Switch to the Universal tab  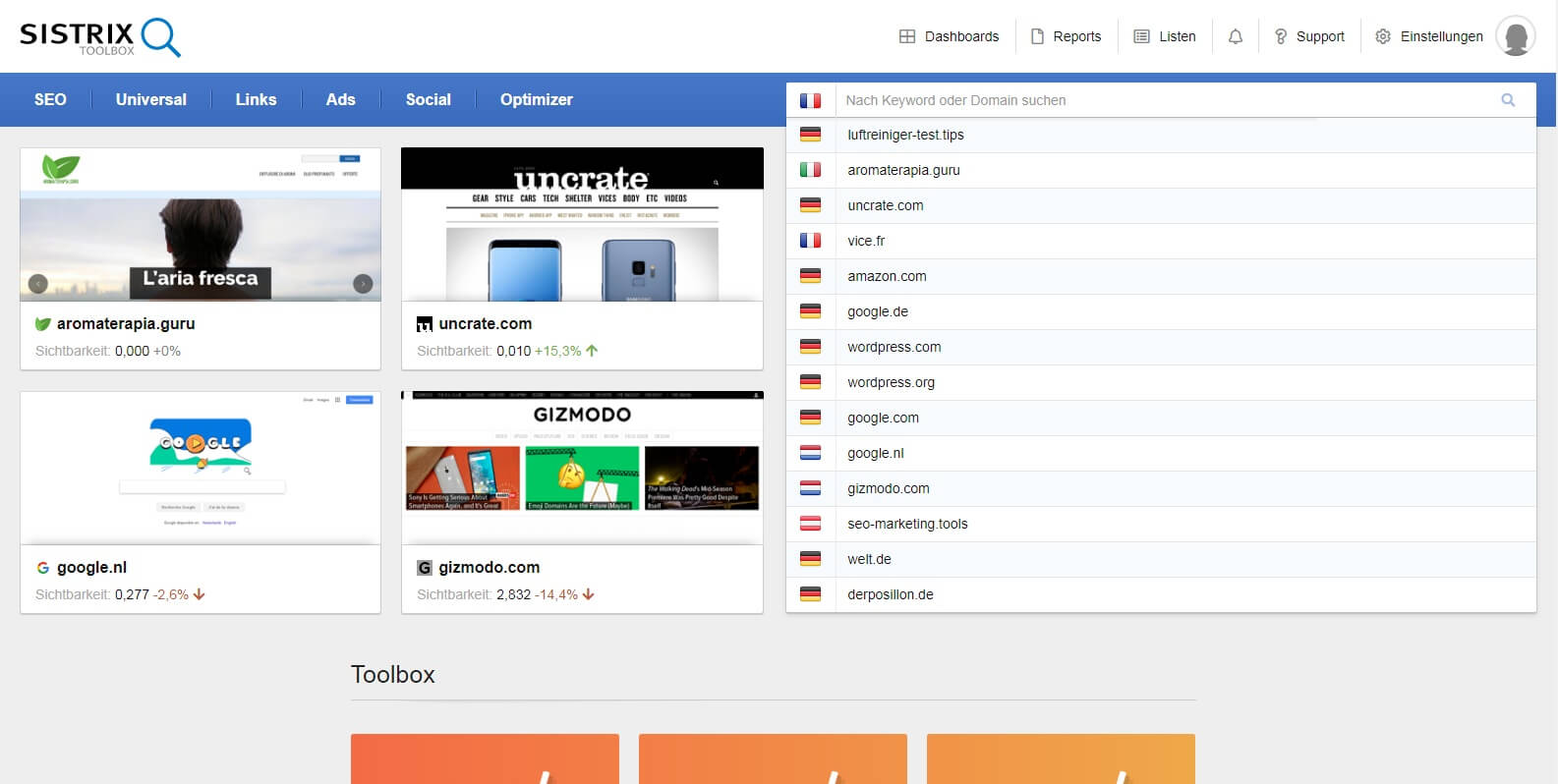(x=150, y=99)
